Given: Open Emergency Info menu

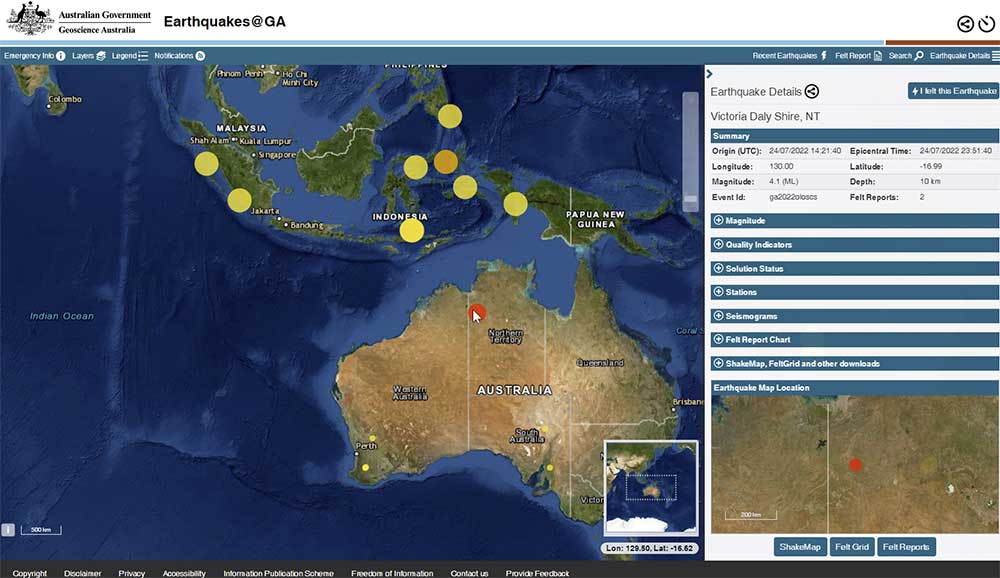Looking at the screenshot, I should [34, 56].
